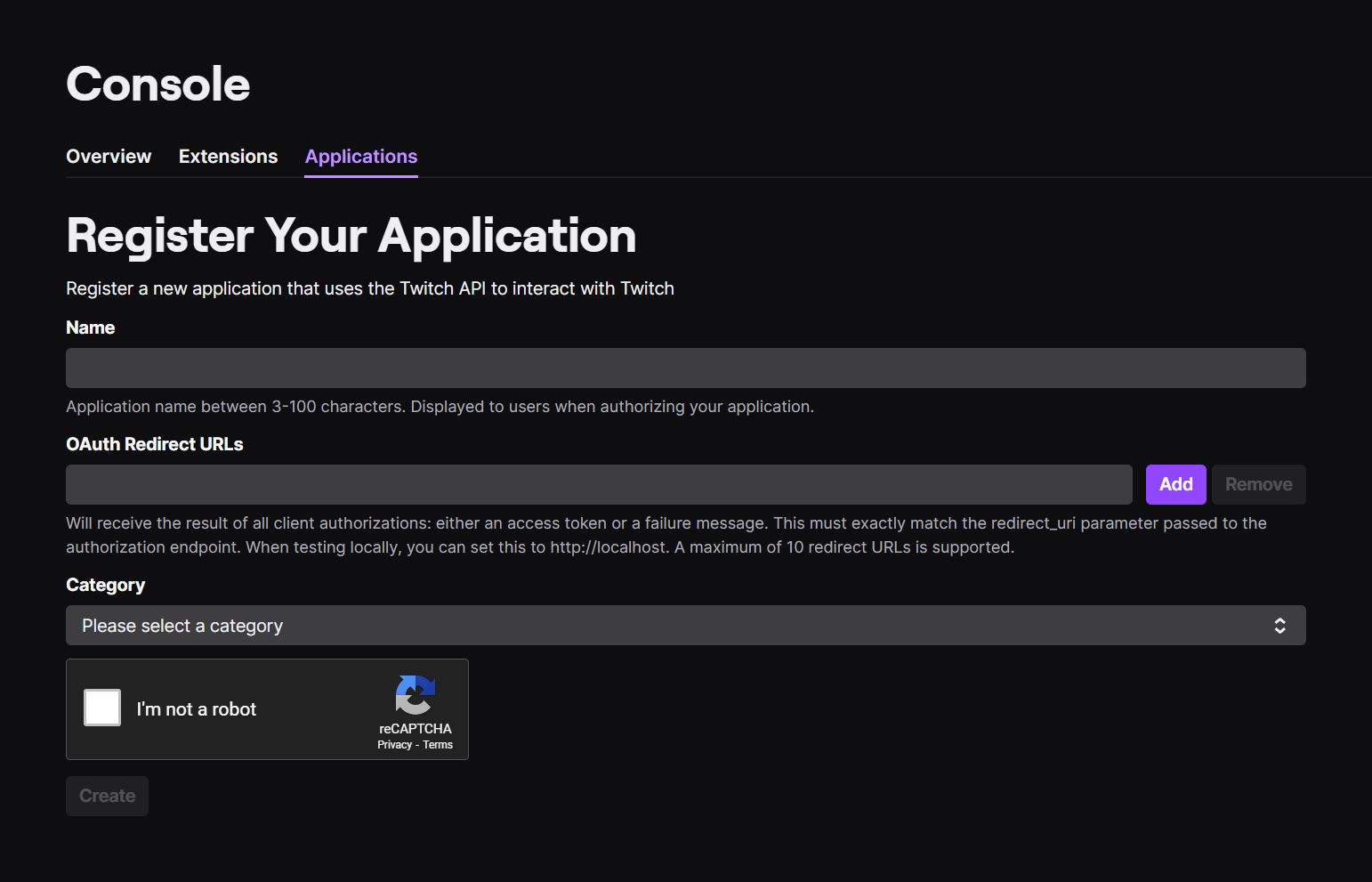
Task: Open the reCAPTCHA Privacy link
Action: coord(394,745)
